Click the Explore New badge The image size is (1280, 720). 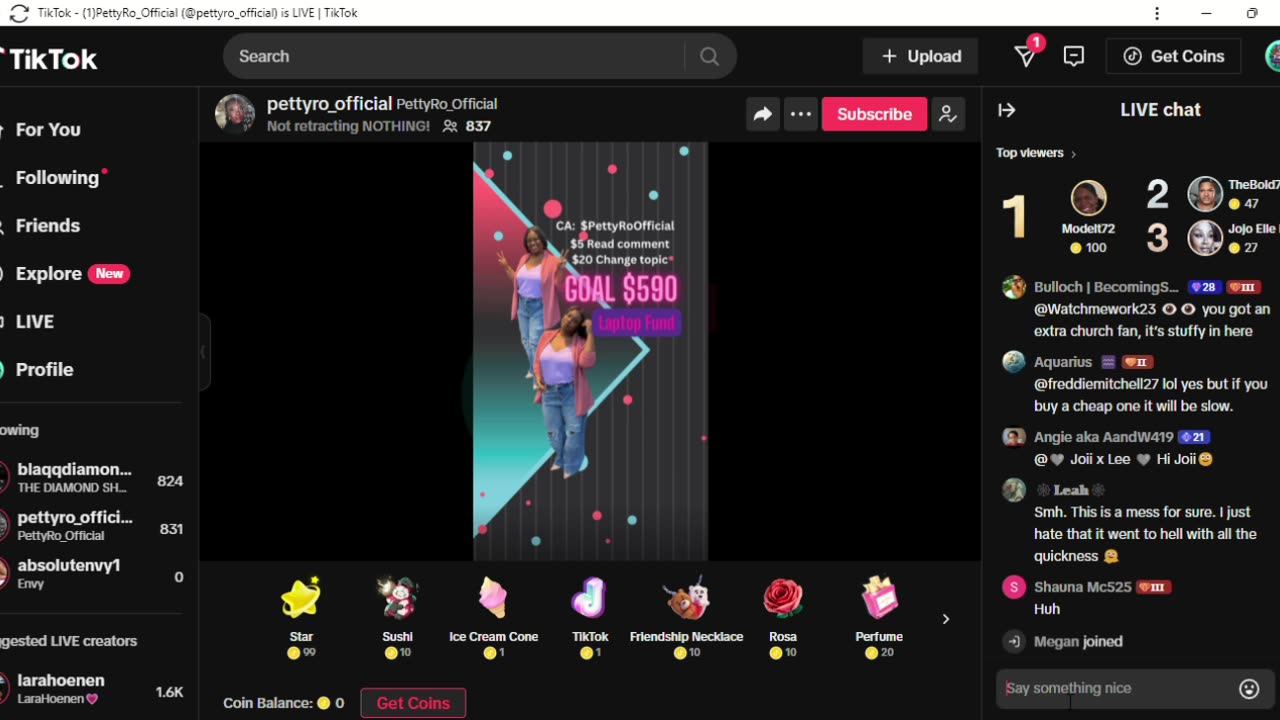coord(109,274)
